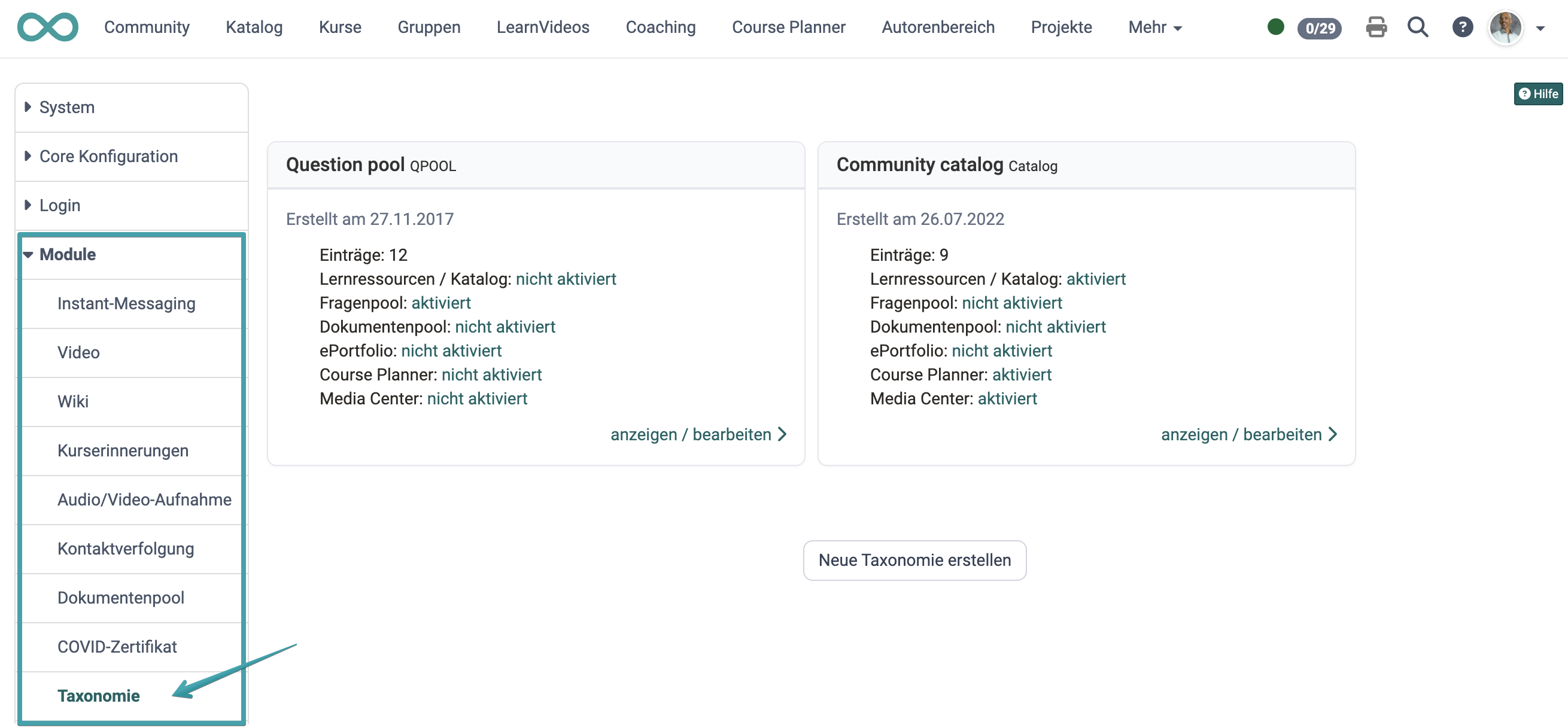Open anzeigen / bearbeiten for Question pool
The image size is (1568, 728).
click(698, 434)
